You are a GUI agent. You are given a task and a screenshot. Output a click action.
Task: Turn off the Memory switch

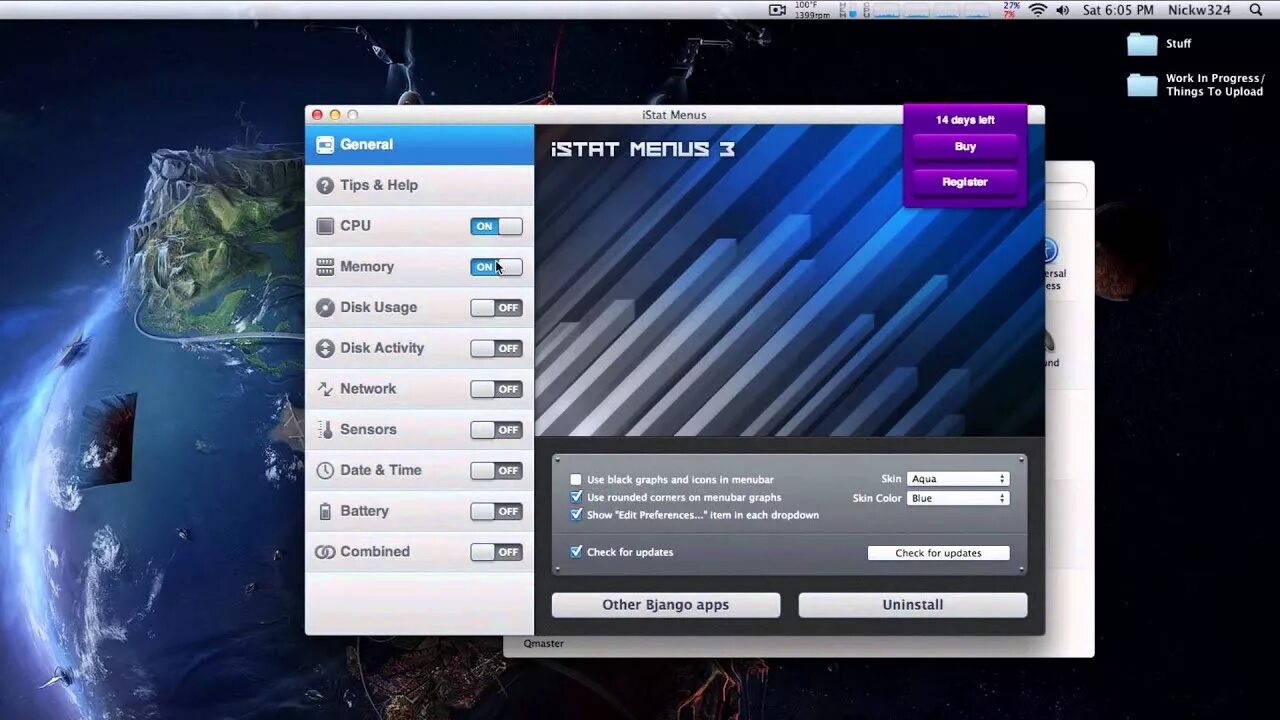(x=496, y=267)
